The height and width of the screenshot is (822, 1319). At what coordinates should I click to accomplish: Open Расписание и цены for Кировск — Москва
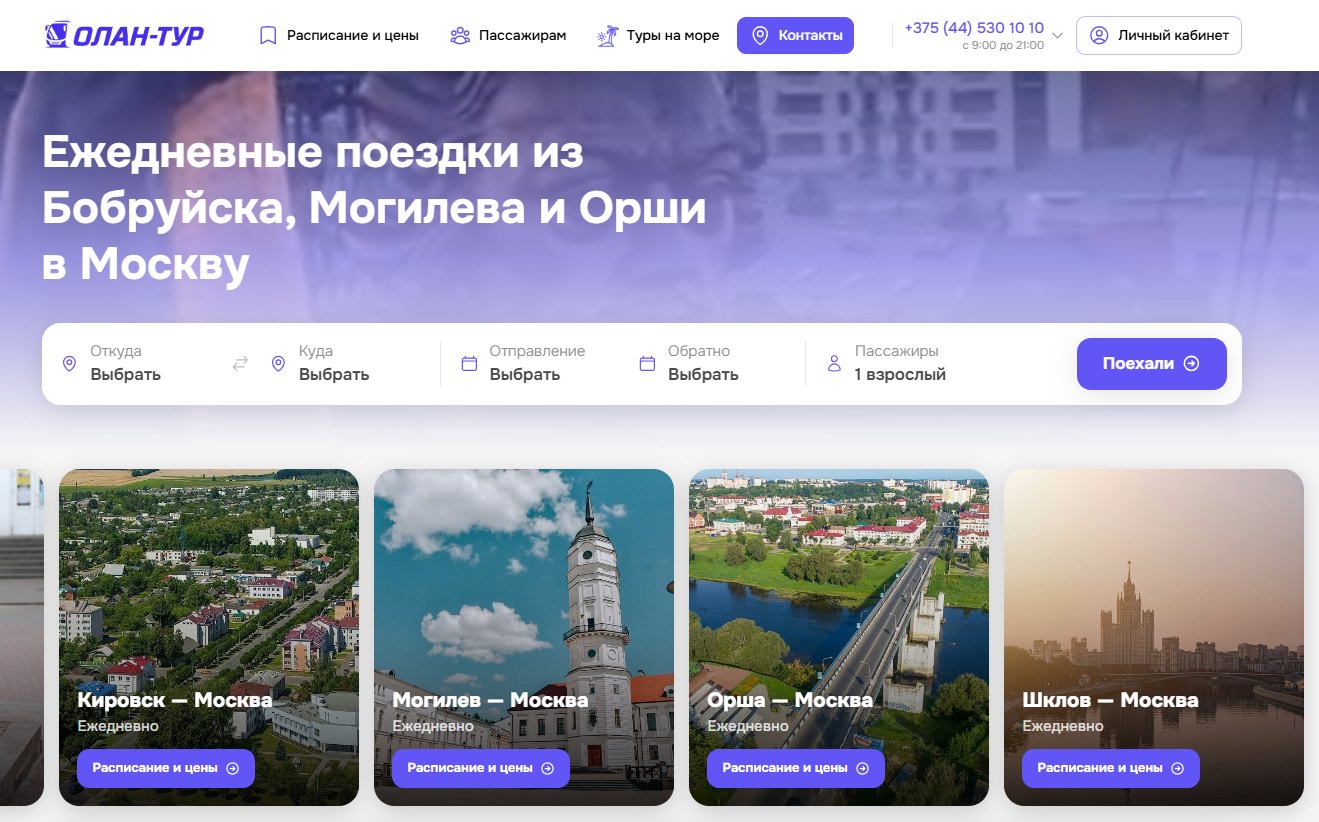[x=166, y=768]
